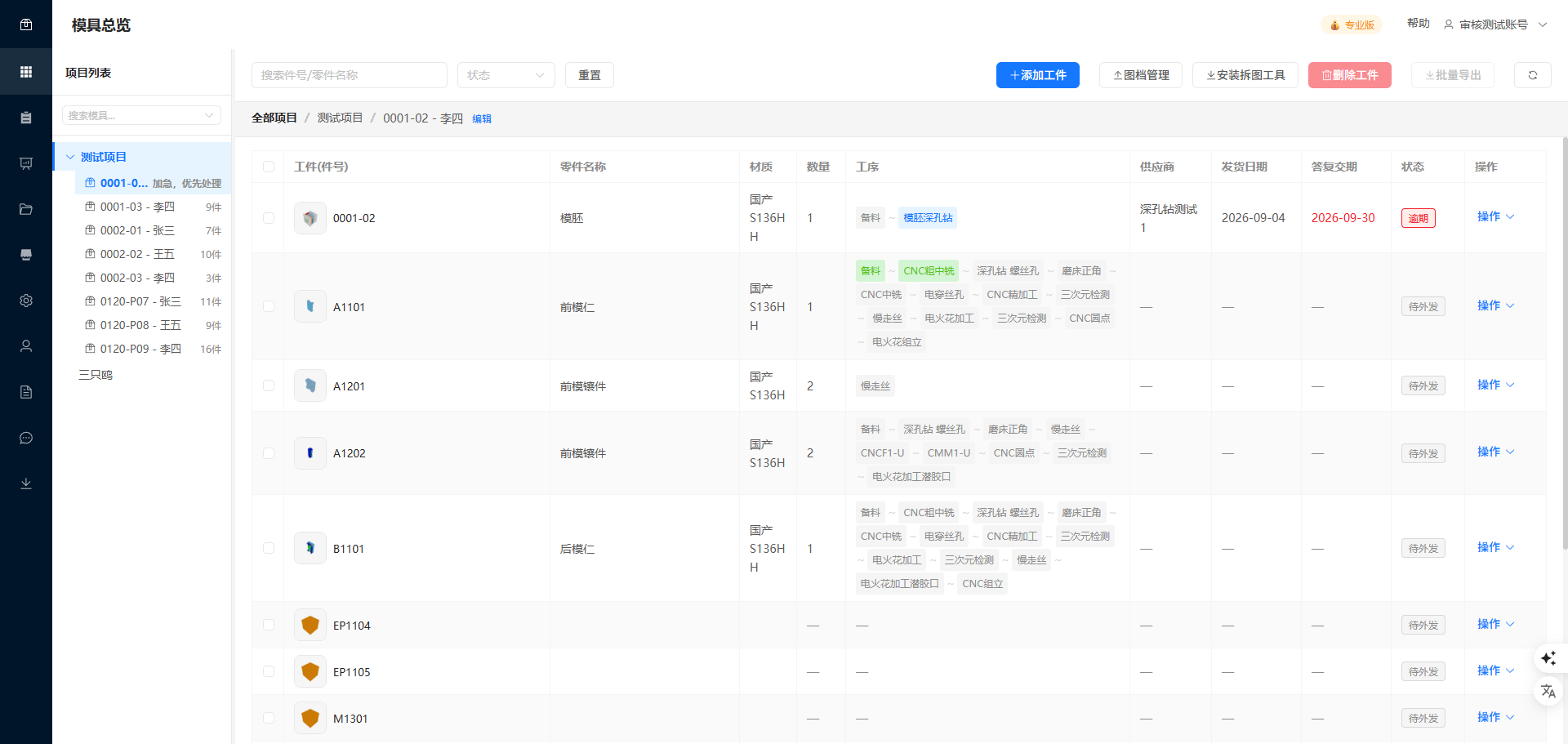
Task: Open the 搜索模具 dropdown
Action: (141, 115)
